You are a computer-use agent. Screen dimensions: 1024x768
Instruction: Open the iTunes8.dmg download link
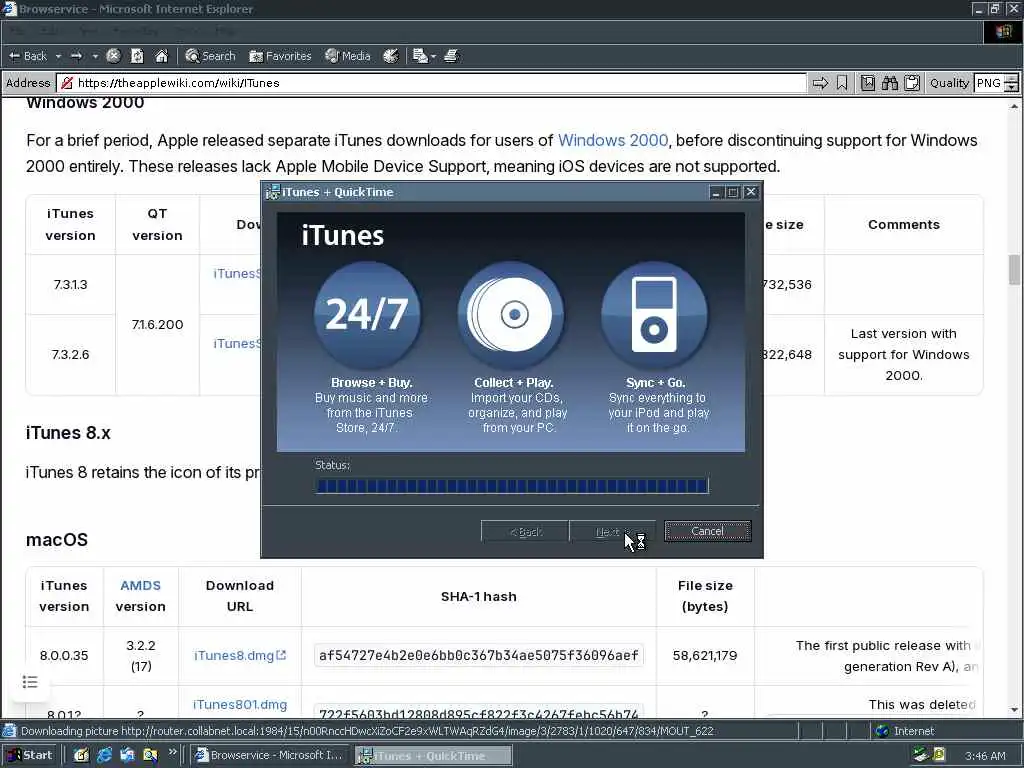[x=240, y=655]
